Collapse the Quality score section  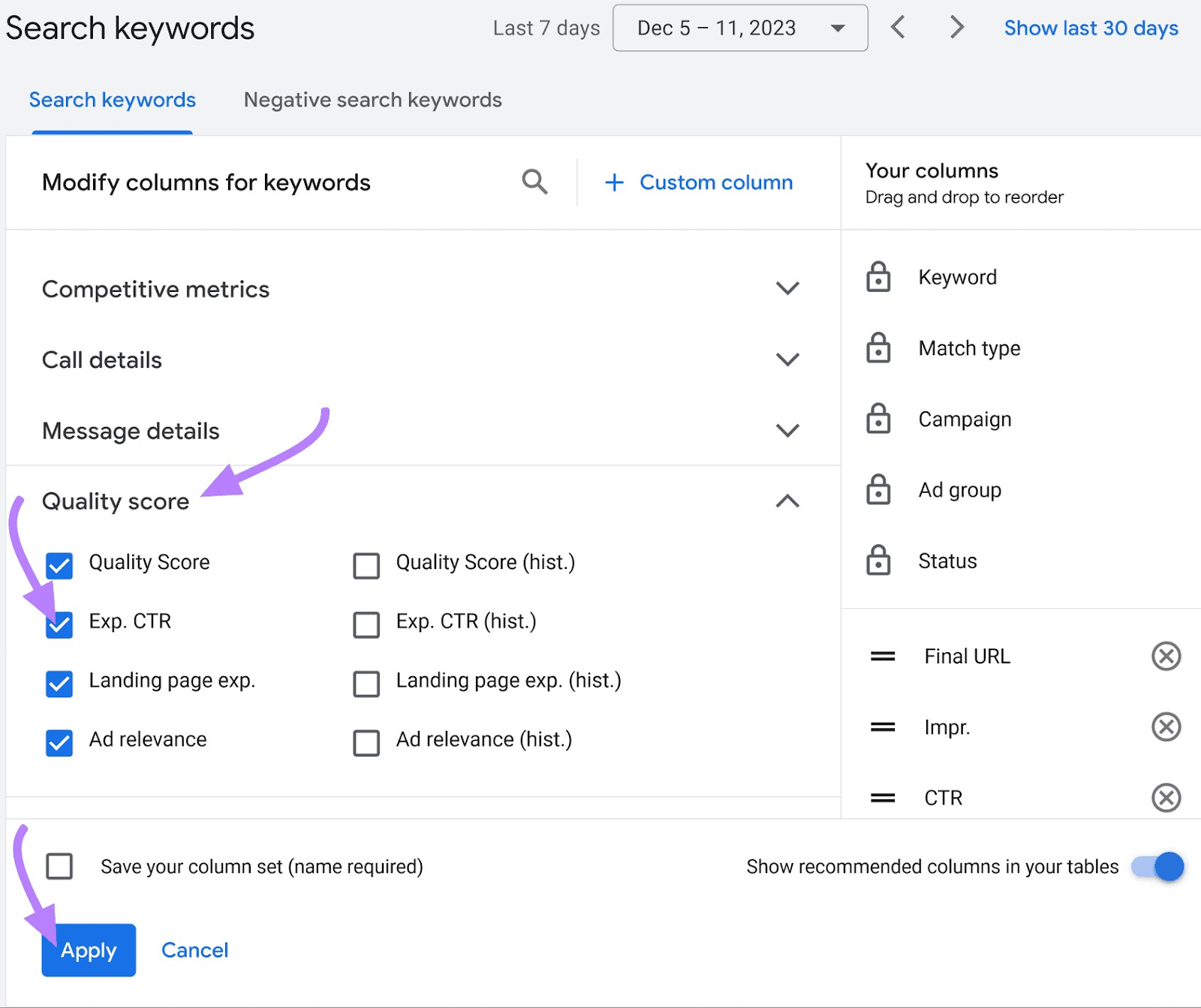coord(787,501)
